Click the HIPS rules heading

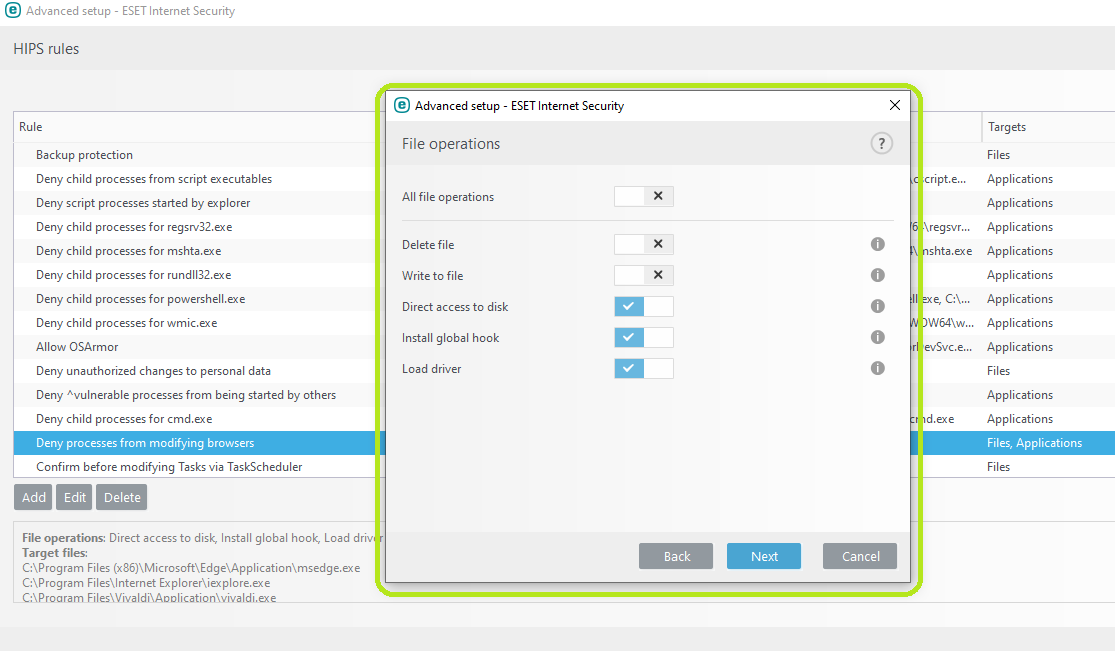46,49
